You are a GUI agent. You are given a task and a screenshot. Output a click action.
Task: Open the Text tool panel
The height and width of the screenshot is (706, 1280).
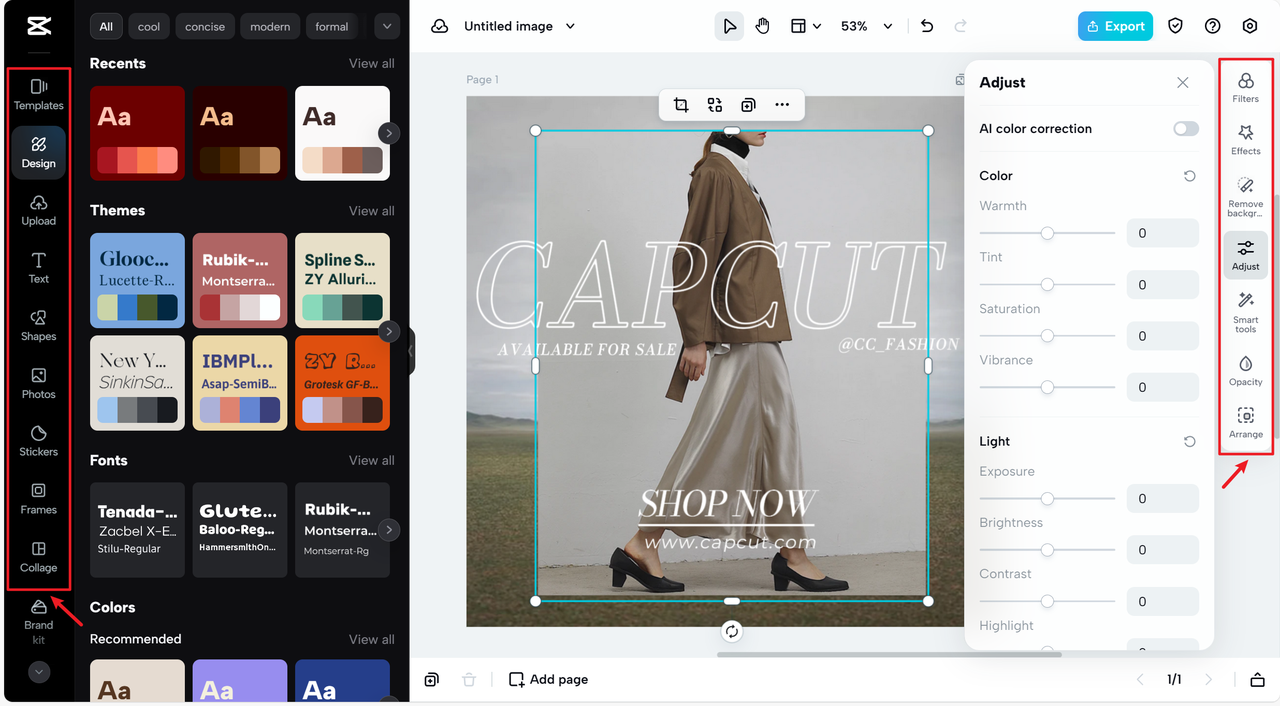click(x=39, y=268)
